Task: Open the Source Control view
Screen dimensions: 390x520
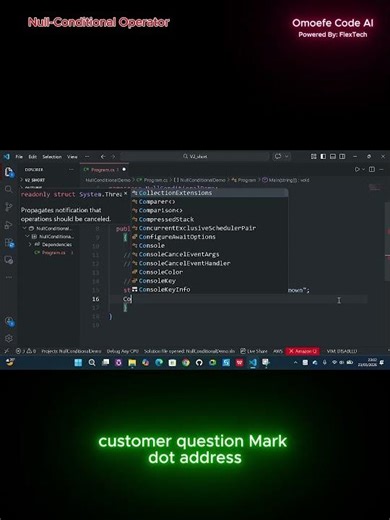Action: [x=9, y=207]
